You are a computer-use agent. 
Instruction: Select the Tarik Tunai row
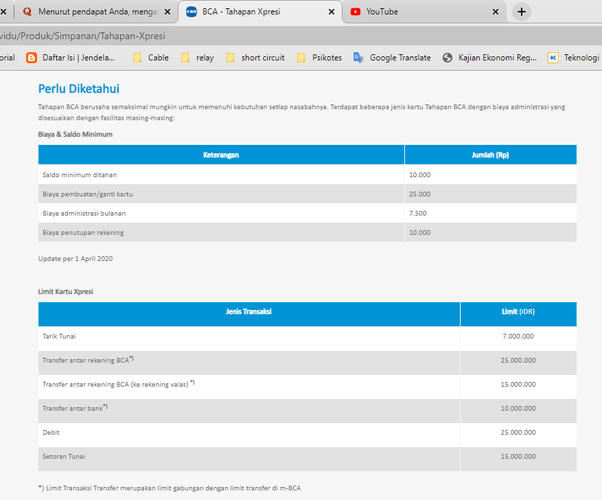click(x=307, y=338)
